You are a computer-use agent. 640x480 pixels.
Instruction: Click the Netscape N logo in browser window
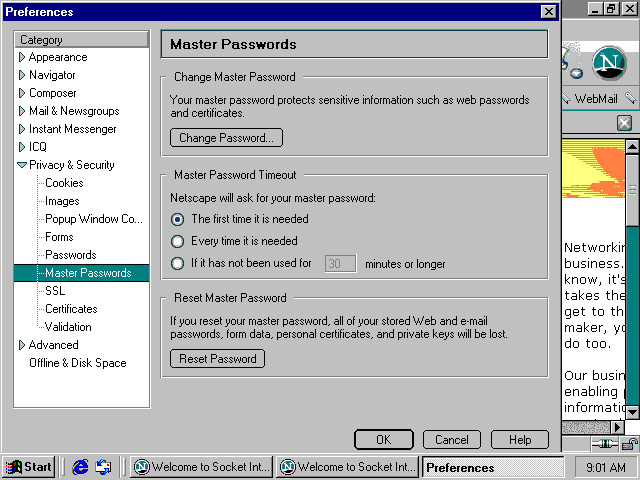609,63
